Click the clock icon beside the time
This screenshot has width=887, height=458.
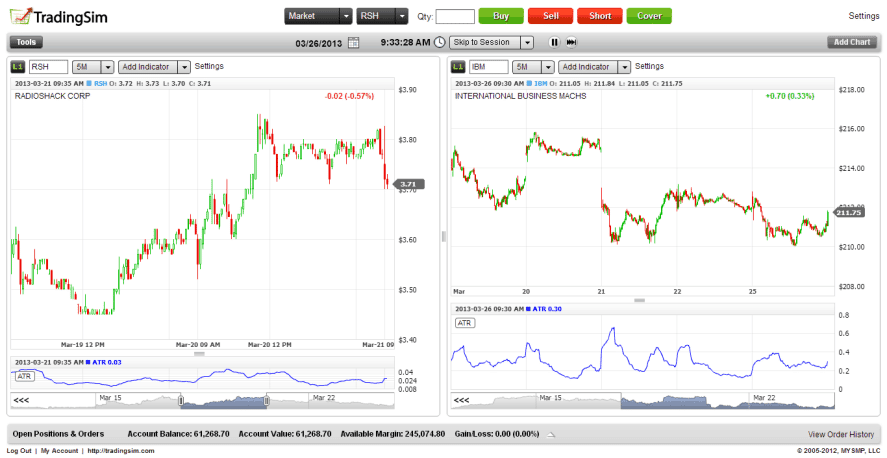tap(440, 43)
